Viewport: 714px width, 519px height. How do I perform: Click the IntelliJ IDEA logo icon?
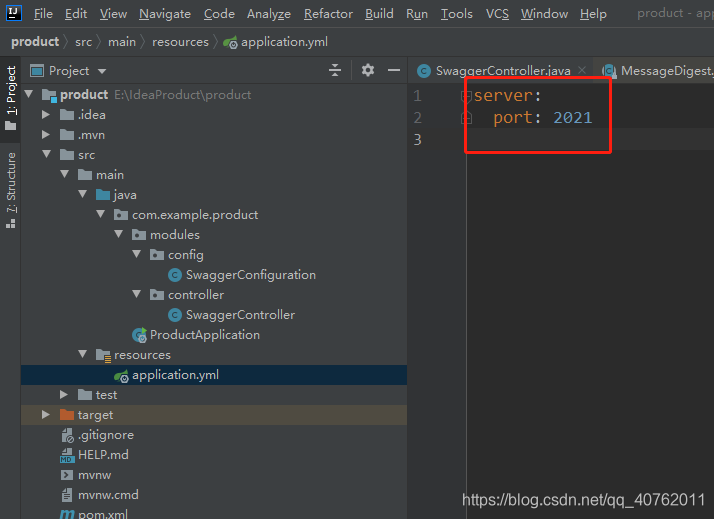click(14, 13)
